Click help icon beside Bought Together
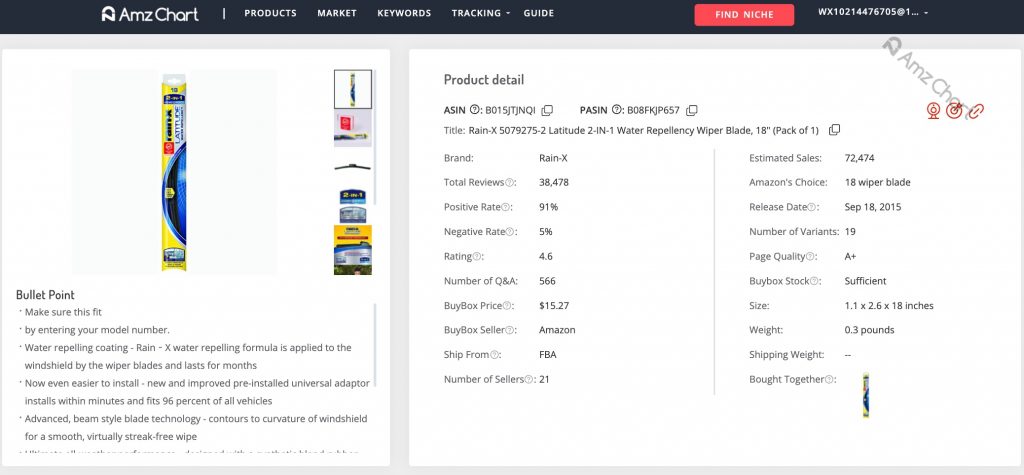 tap(829, 380)
